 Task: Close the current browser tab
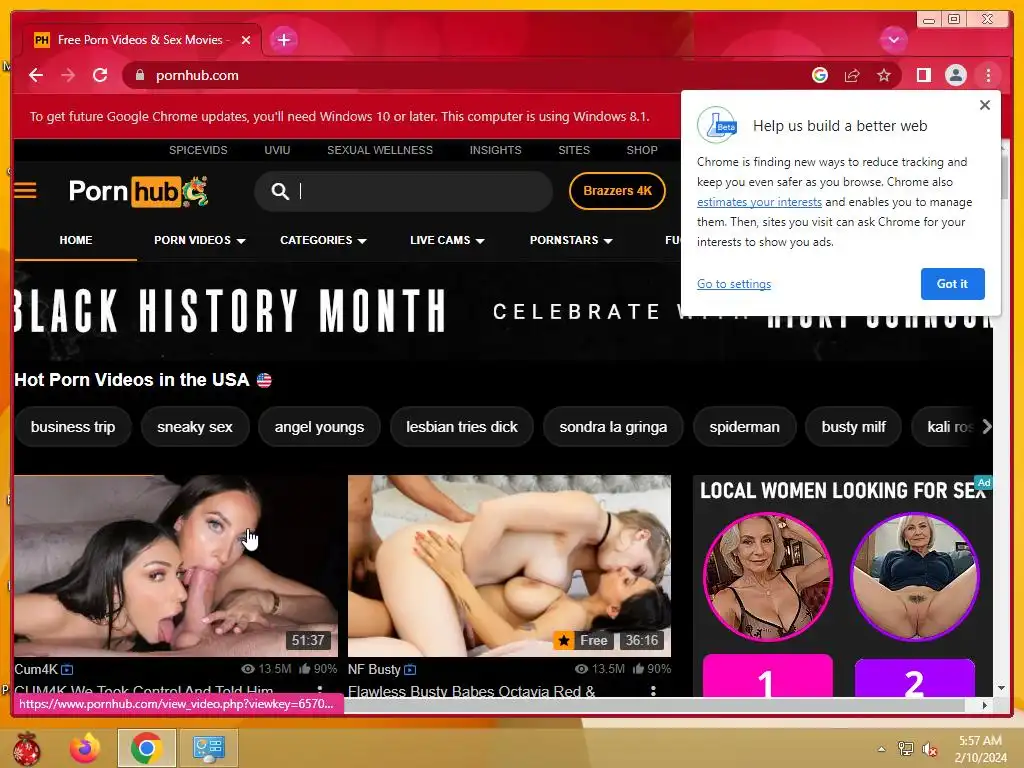[x=246, y=40]
